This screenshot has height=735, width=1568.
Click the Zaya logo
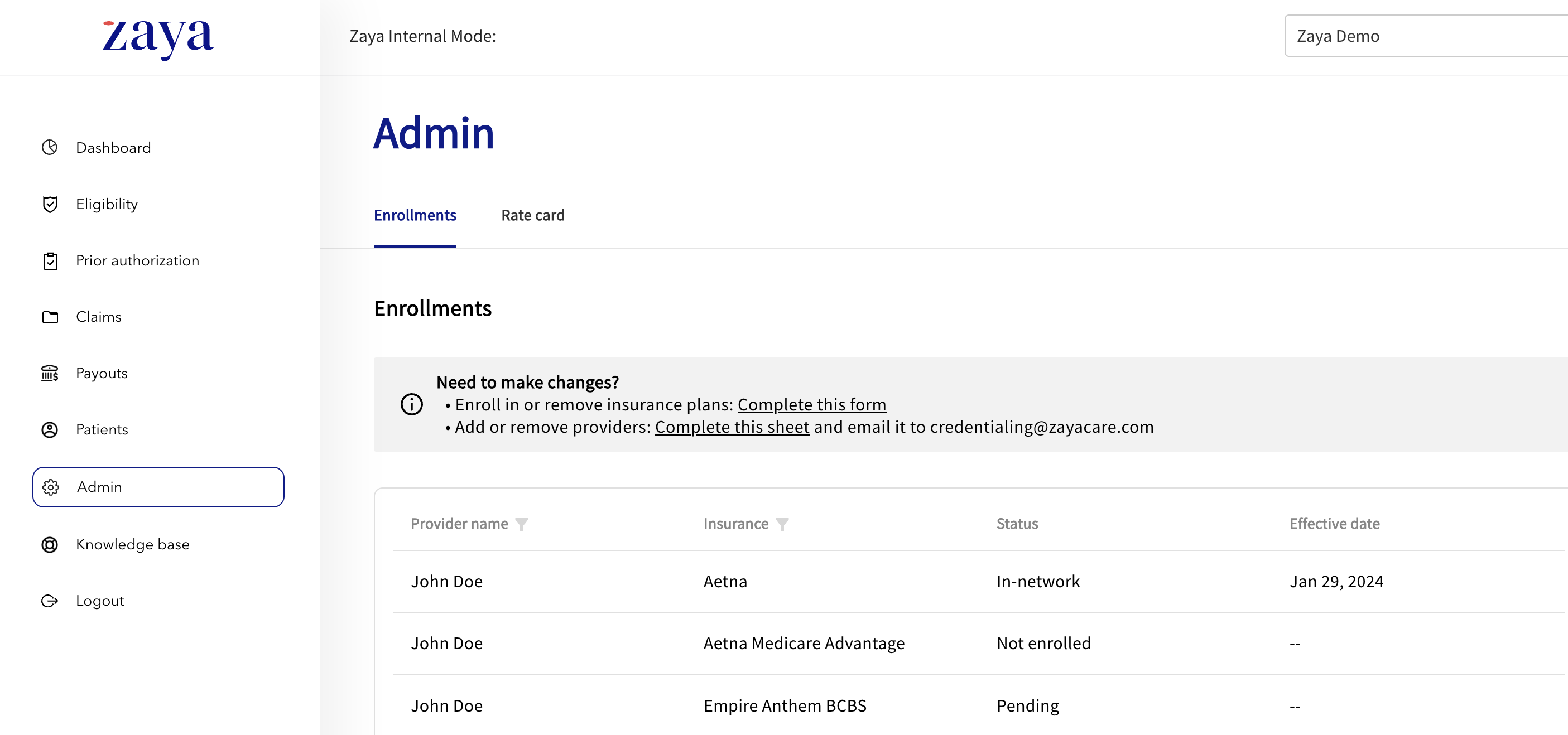158,38
